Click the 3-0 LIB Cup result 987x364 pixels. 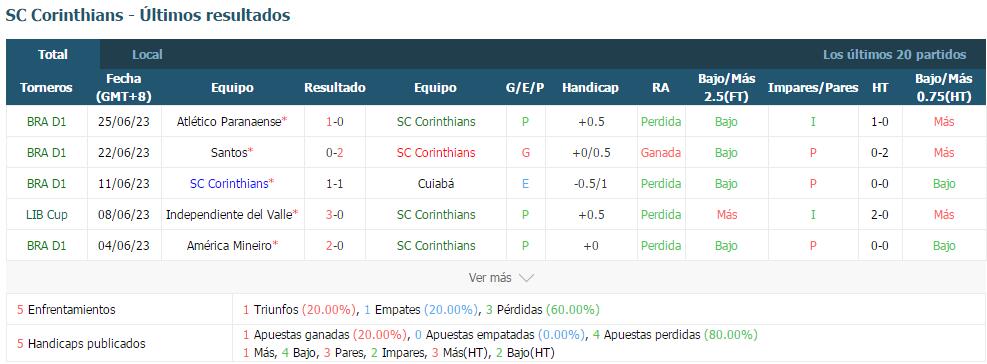(x=334, y=215)
